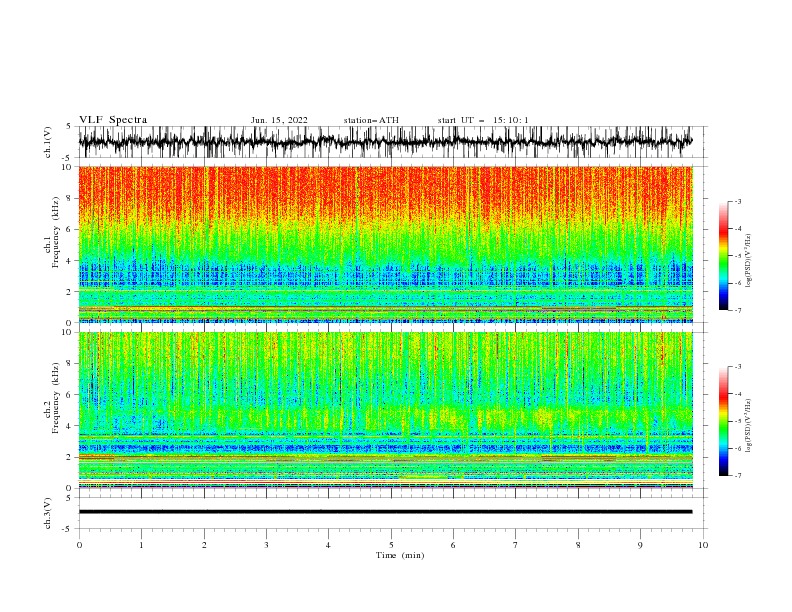792x612 pixels.
Task: Click the ch.1 PSD color bar
Action: (723, 256)
